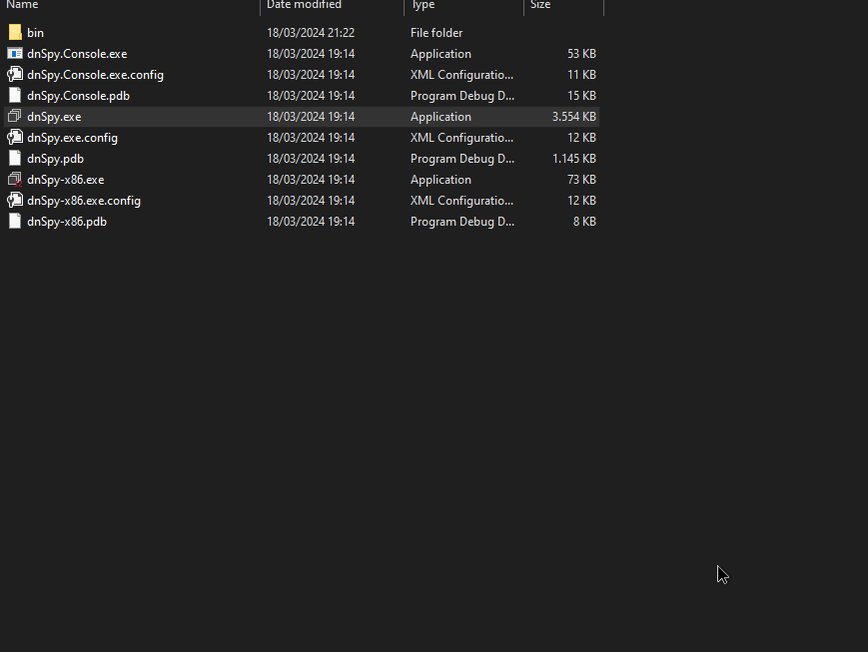This screenshot has width=868, height=652.
Task: Click the File folder type cell
Action: pyautogui.click(x=436, y=33)
